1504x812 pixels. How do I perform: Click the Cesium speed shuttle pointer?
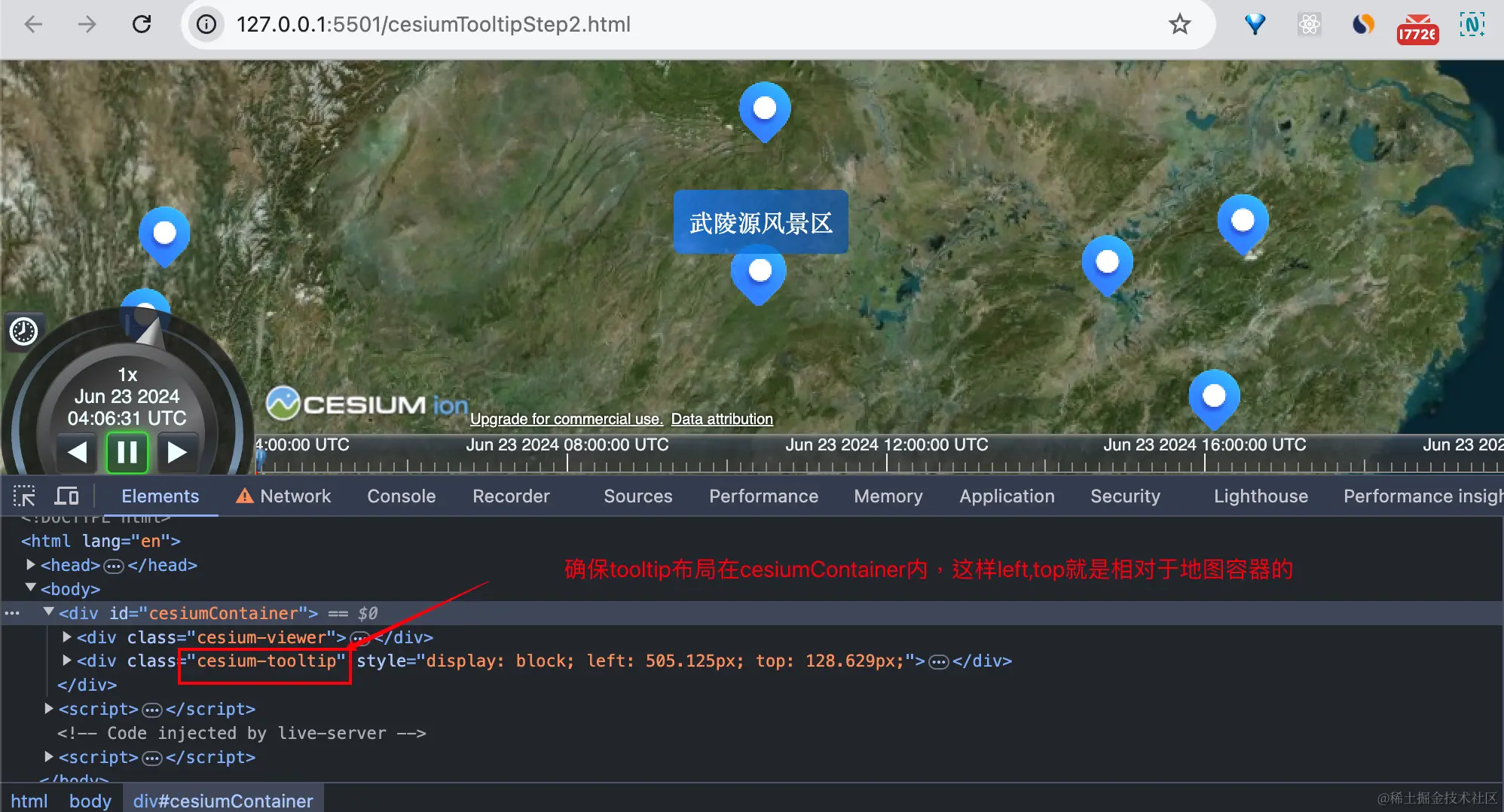151,332
